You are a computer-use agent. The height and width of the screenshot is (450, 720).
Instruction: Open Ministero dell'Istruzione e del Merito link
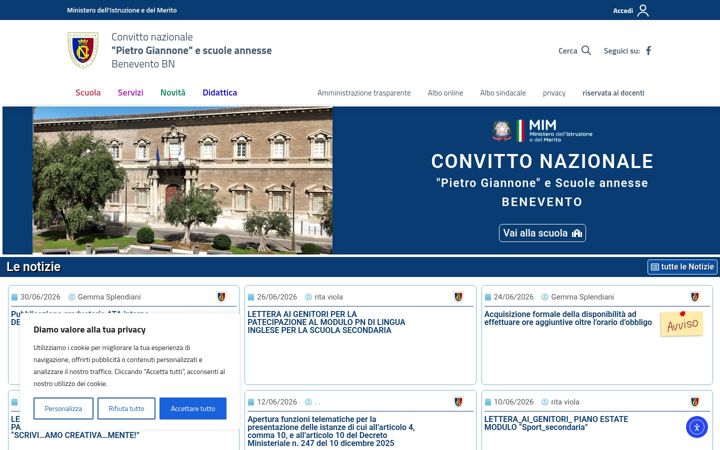(x=122, y=10)
